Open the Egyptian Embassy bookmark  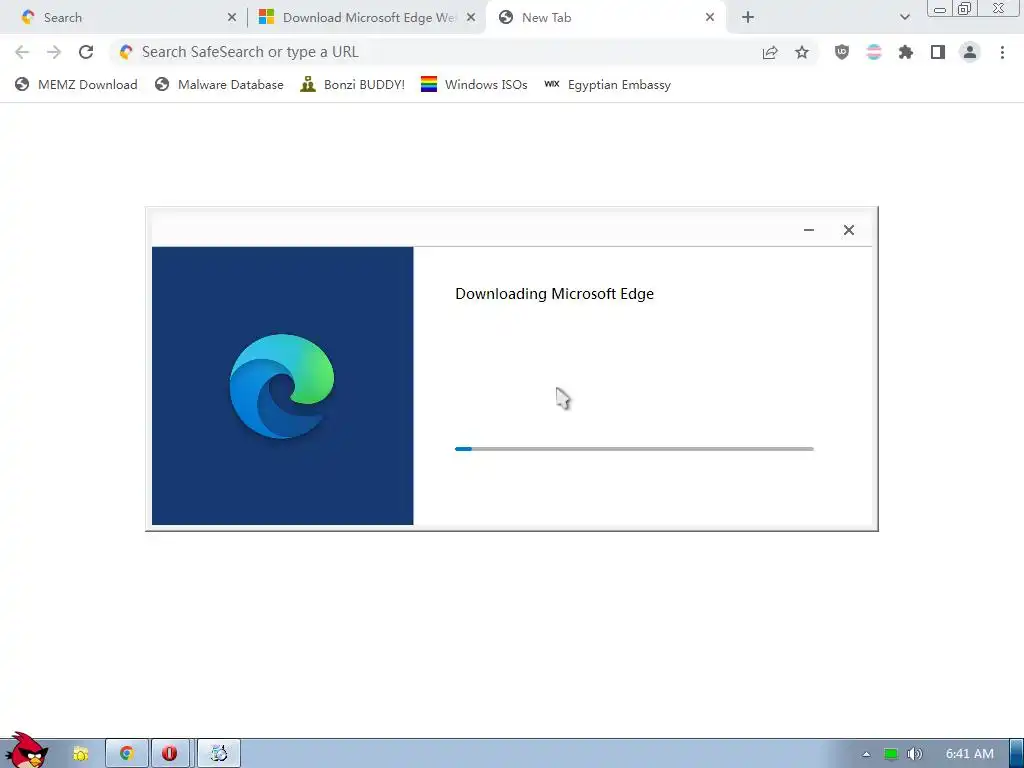[607, 85]
